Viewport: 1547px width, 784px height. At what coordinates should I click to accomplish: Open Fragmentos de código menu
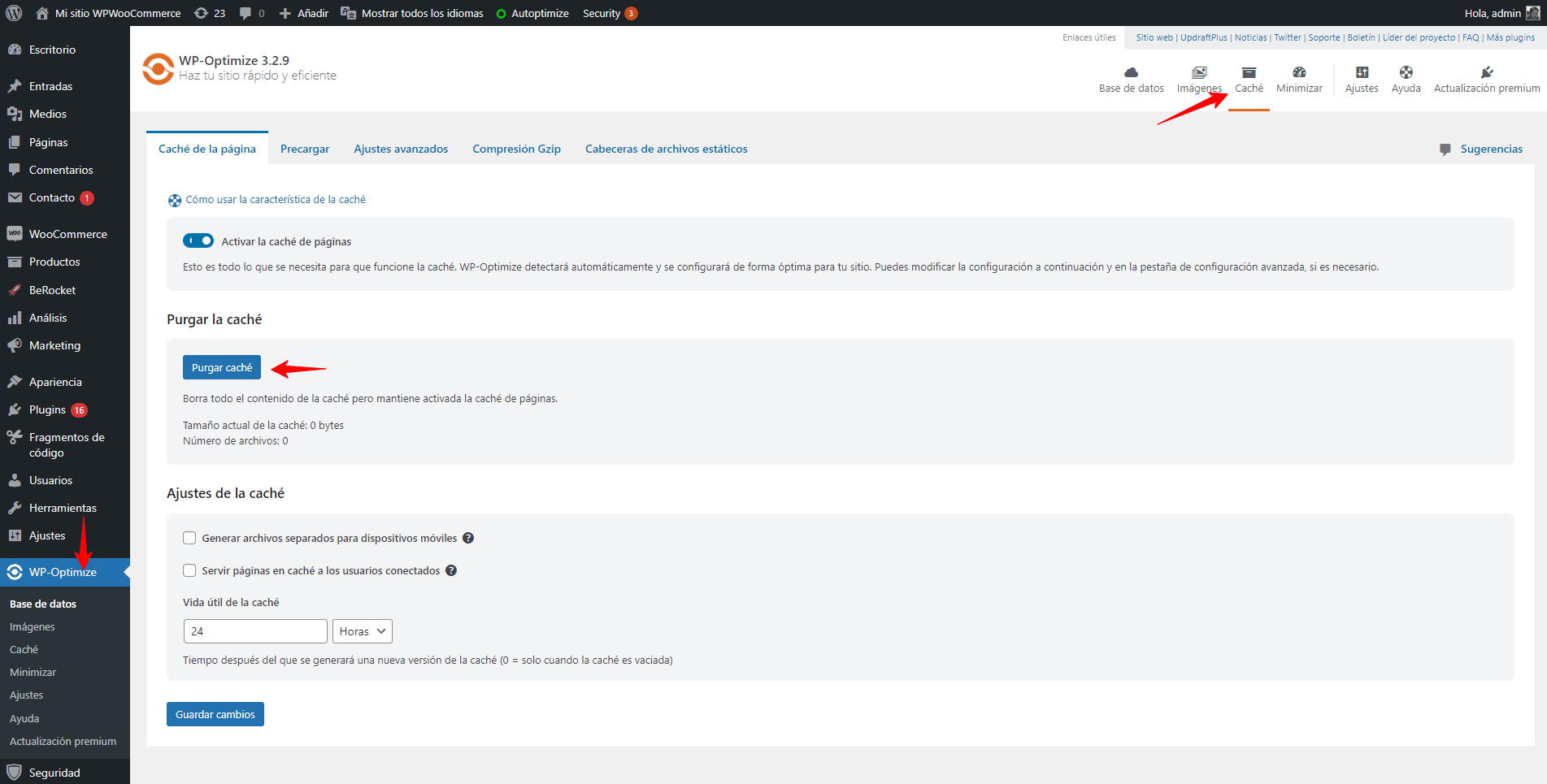pos(65,445)
